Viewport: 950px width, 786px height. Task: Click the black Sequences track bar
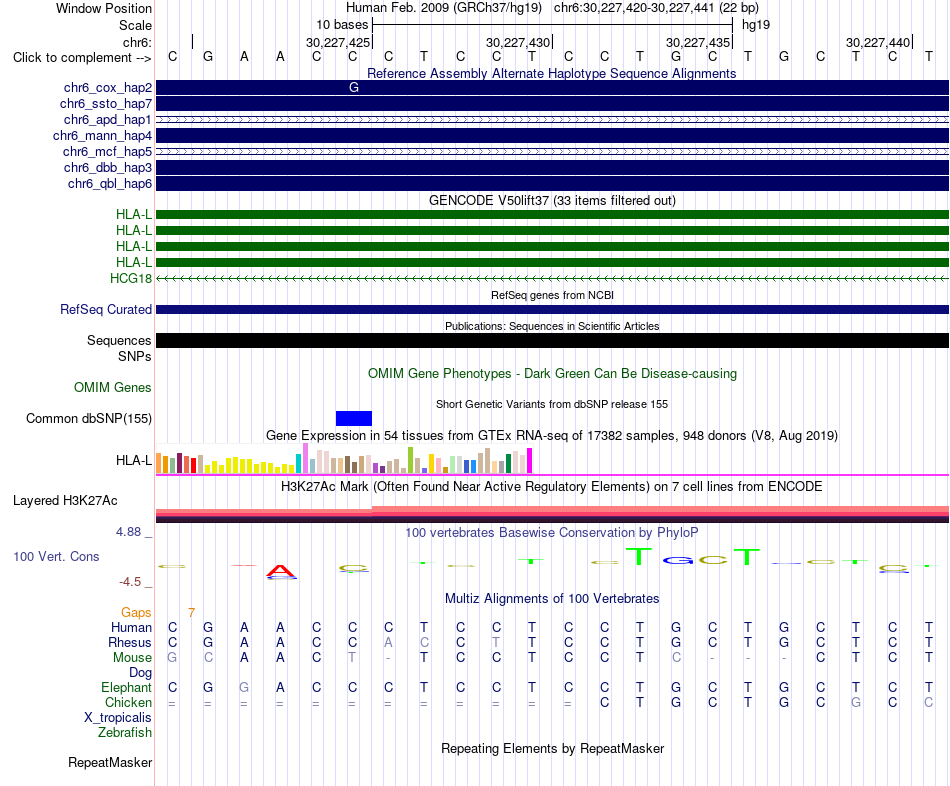552,340
